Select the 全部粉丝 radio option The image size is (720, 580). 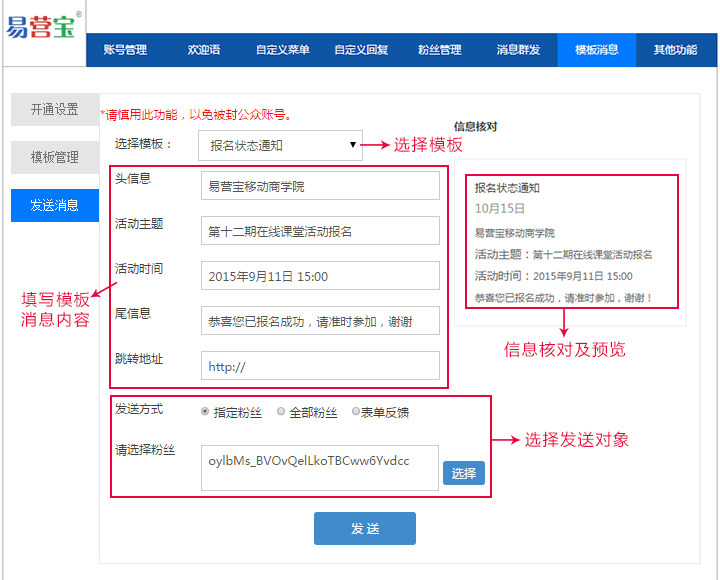281,412
